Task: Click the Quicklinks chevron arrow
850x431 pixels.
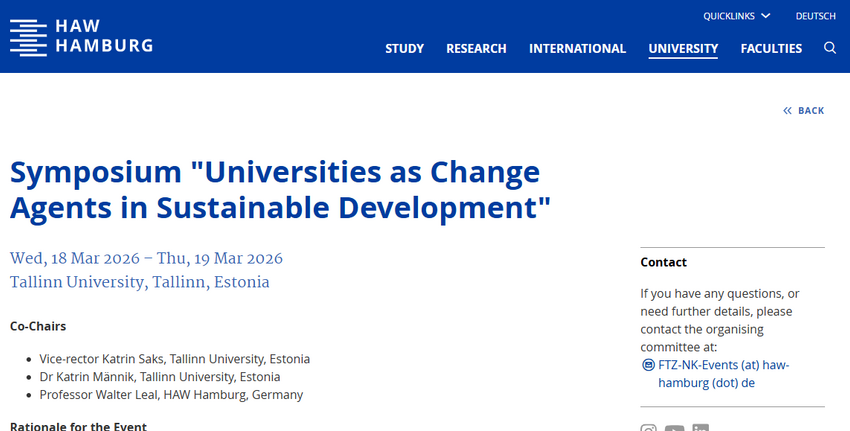Action: click(x=766, y=16)
